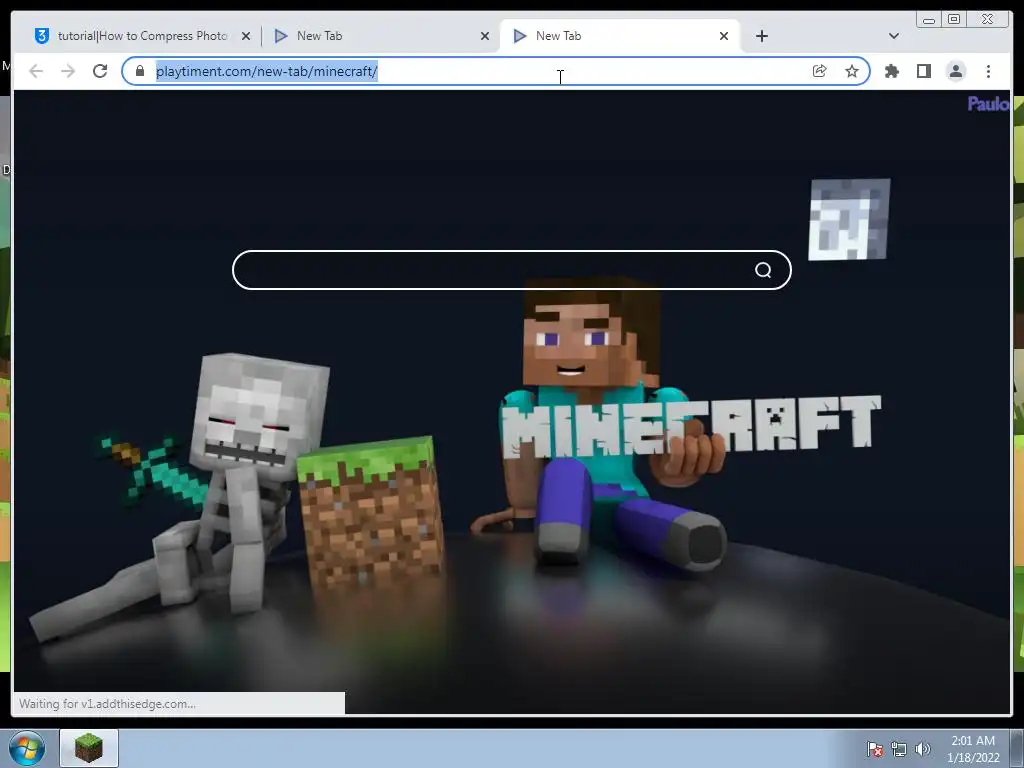The image size is (1024, 768).
Task: Open the Minecraft block taskbar app
Action: [89, 748]
